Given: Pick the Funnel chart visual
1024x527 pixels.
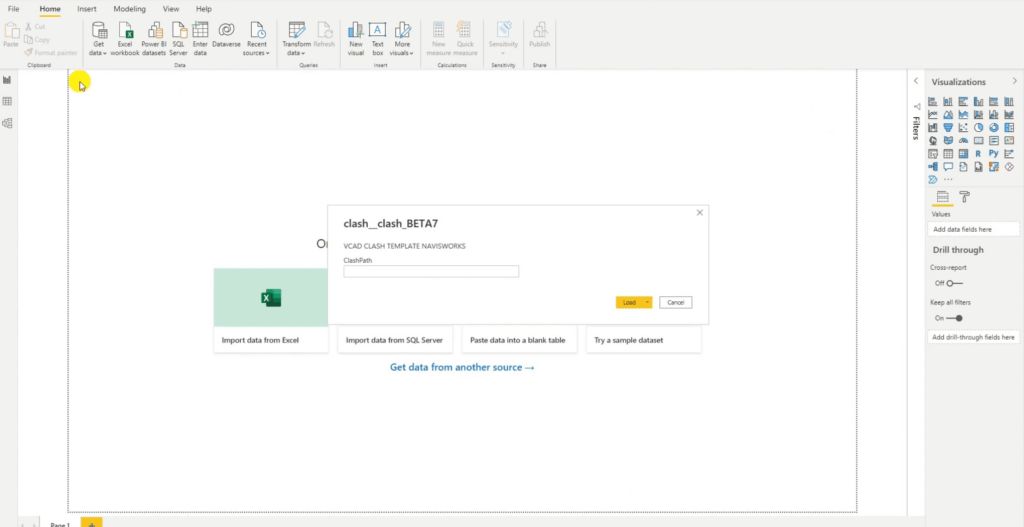Looking at the screenshot, I should (x=948, y=127).
